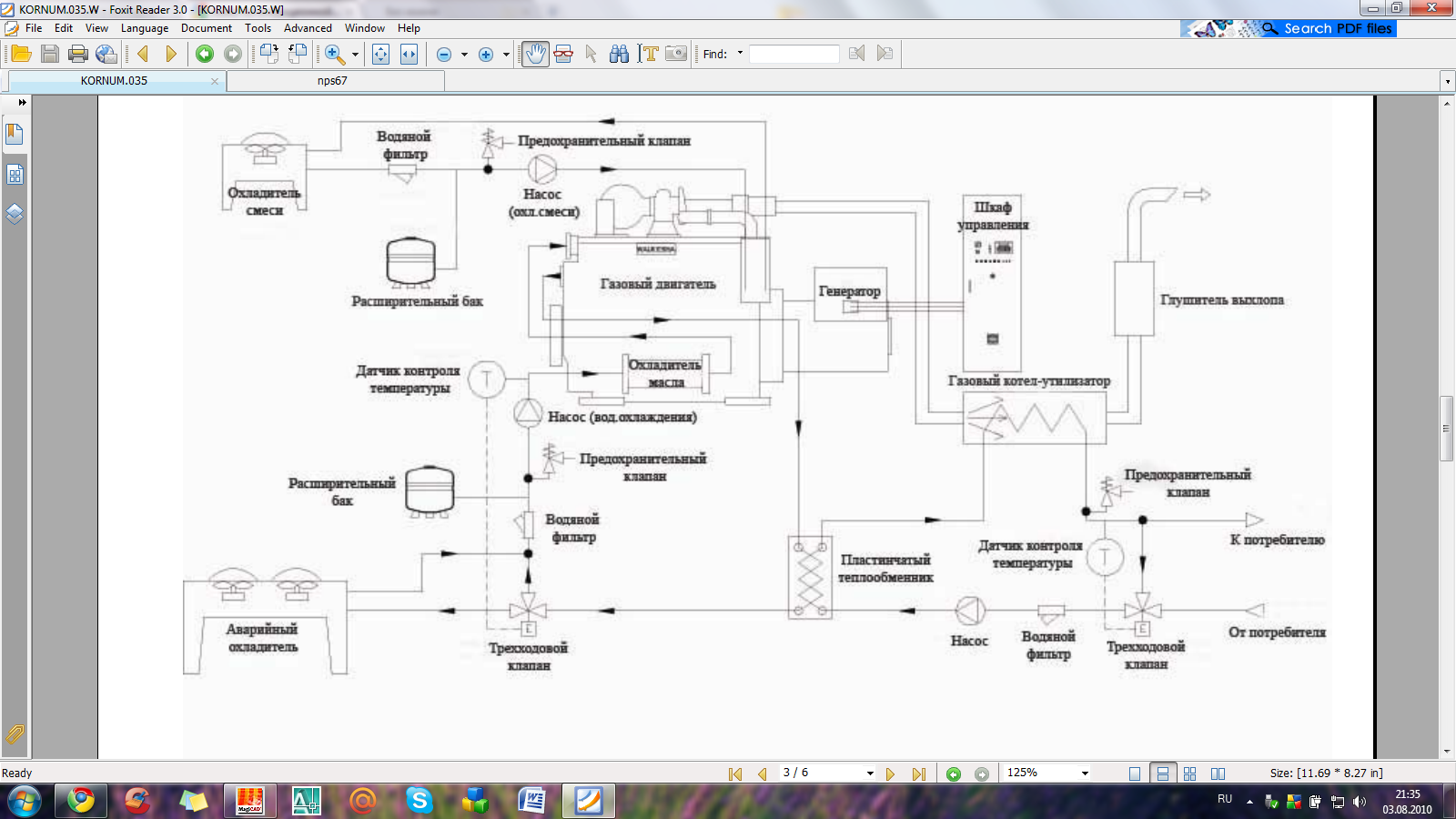The width and height of the screenshot is (1456, 819).
Task: Open the Bookmarks panel in sidebar
Action: tap(15, 135)
